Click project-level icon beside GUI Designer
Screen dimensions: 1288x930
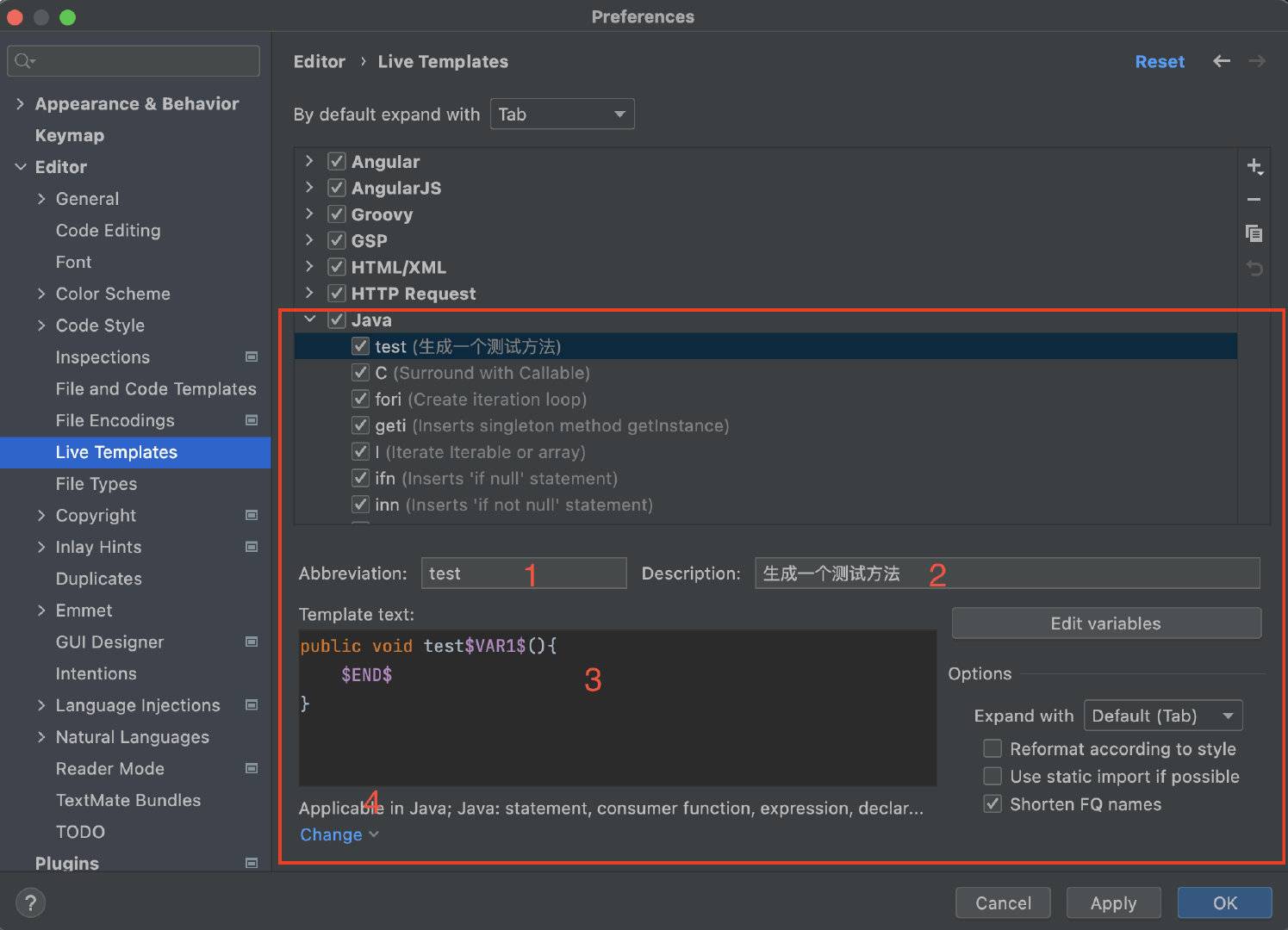252,642
